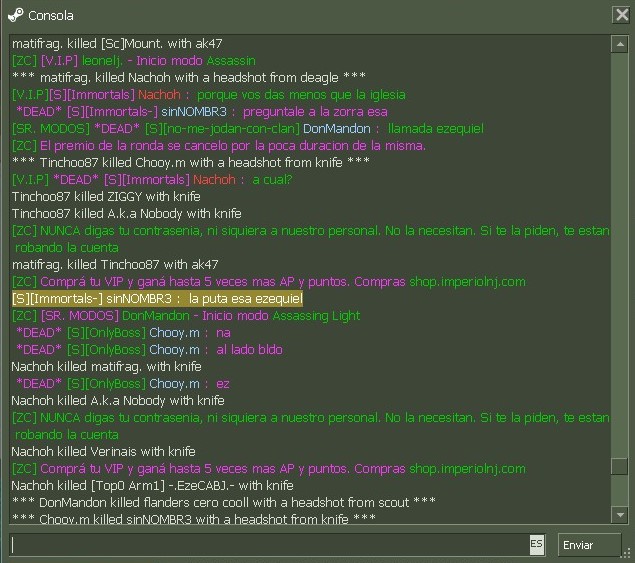Select 'Nachoh killed Verinais with knife'

103,452
